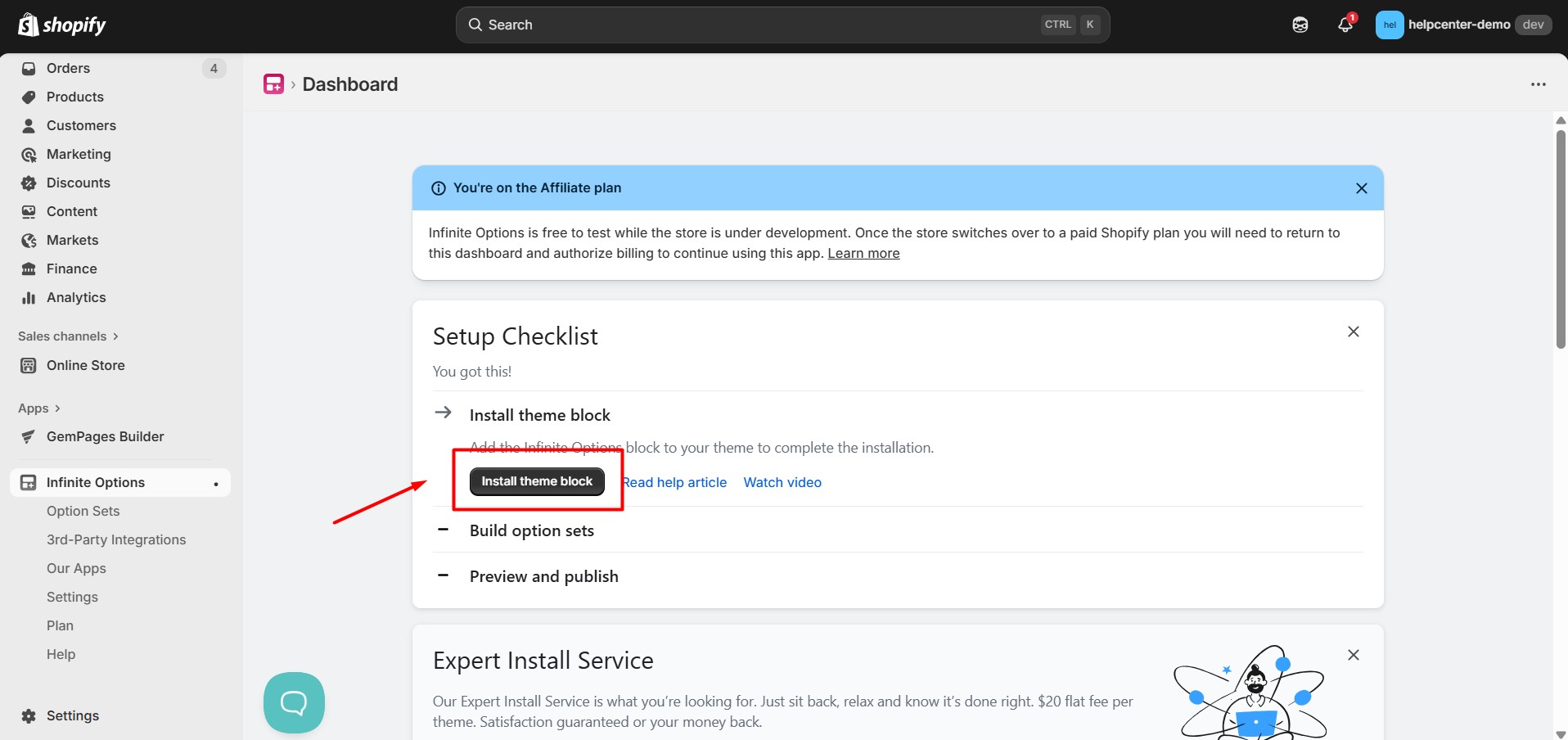Click the notifications bell icon
The height and width of the screenshot is (740, 1568).
pyautogui.click(x=1345, y=25)
